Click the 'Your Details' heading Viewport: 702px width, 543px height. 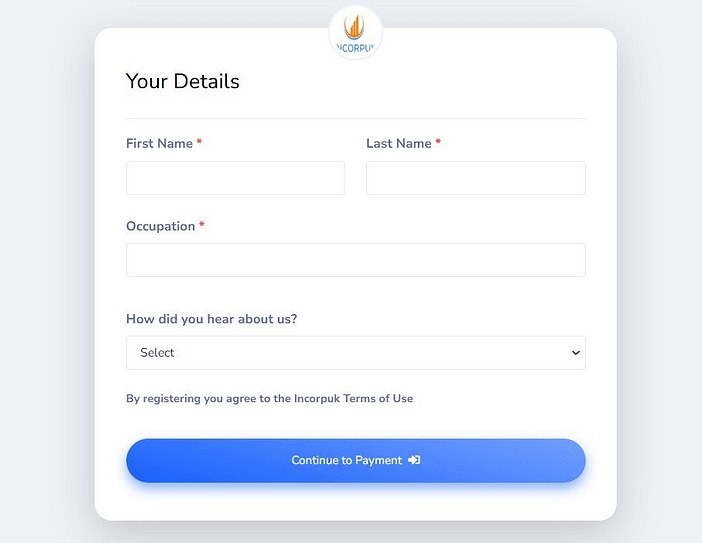pyautogui.click(x=183, y=81)
